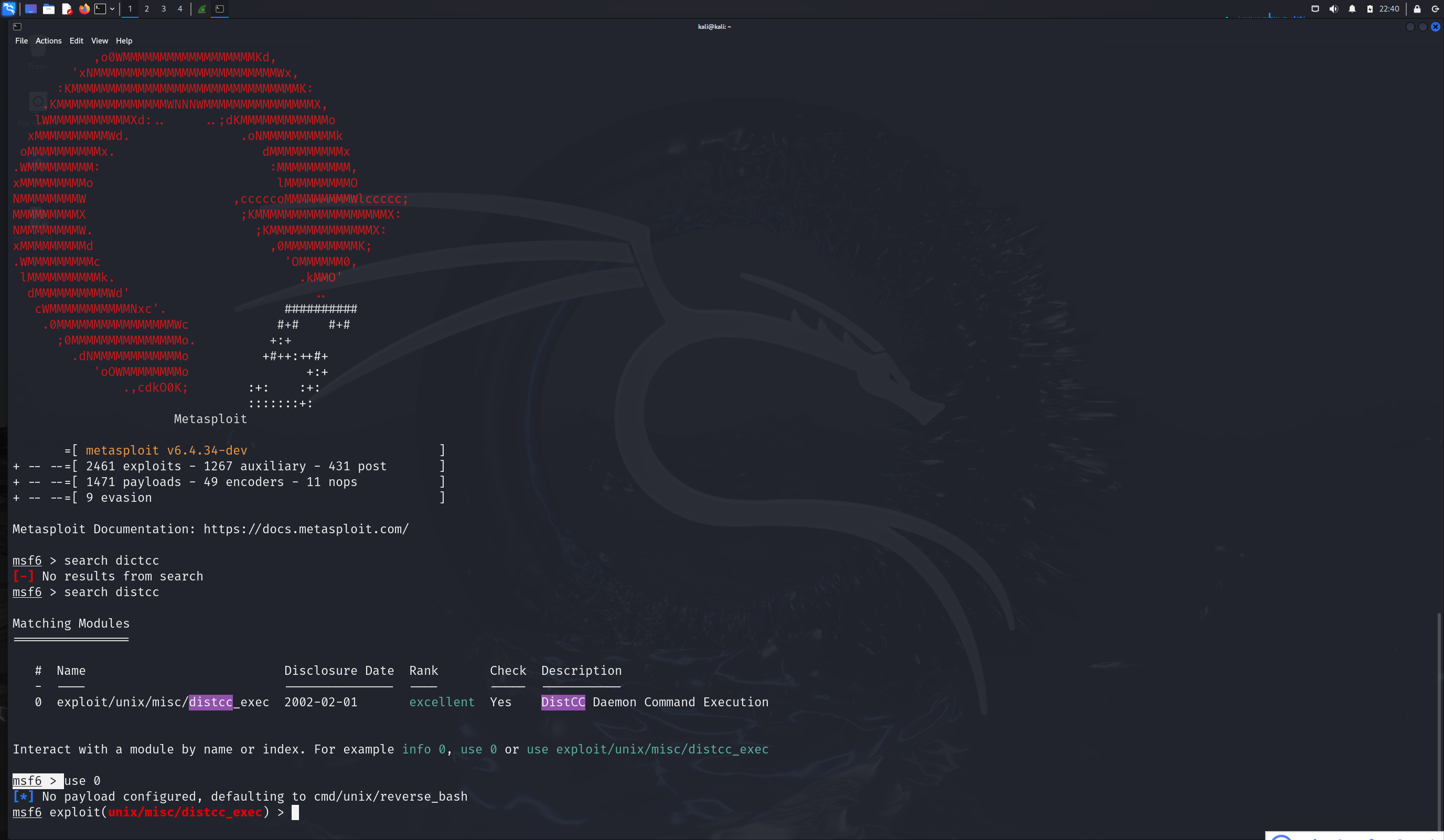Select the green shark-fin taskbar app
Viewport: 1444px width, 840px height.
202,8
